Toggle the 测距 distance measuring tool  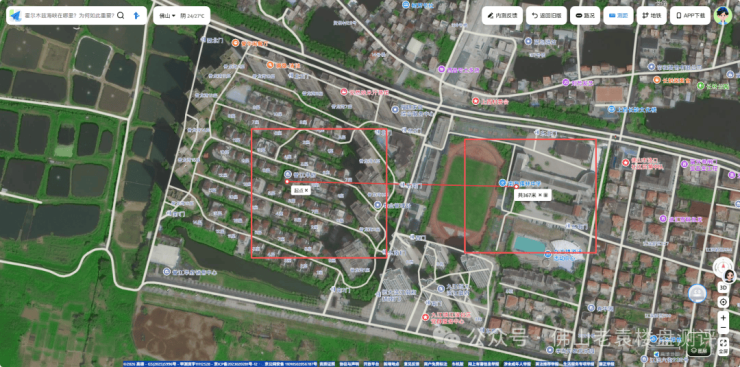click(618, 16)
